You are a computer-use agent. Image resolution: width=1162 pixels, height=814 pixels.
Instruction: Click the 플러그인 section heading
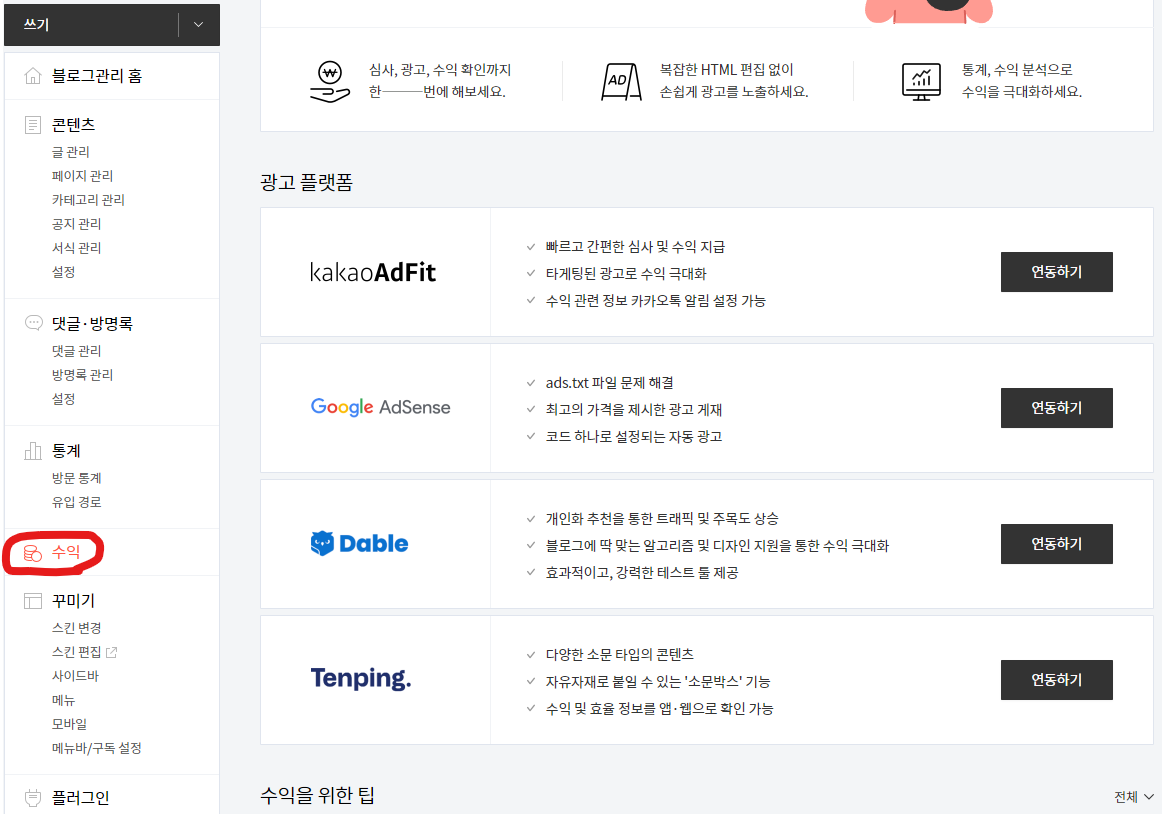(x=80, y=798)
